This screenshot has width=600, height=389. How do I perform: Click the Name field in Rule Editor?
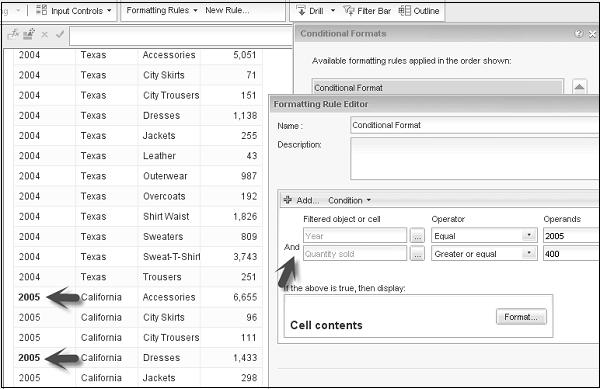474,125
